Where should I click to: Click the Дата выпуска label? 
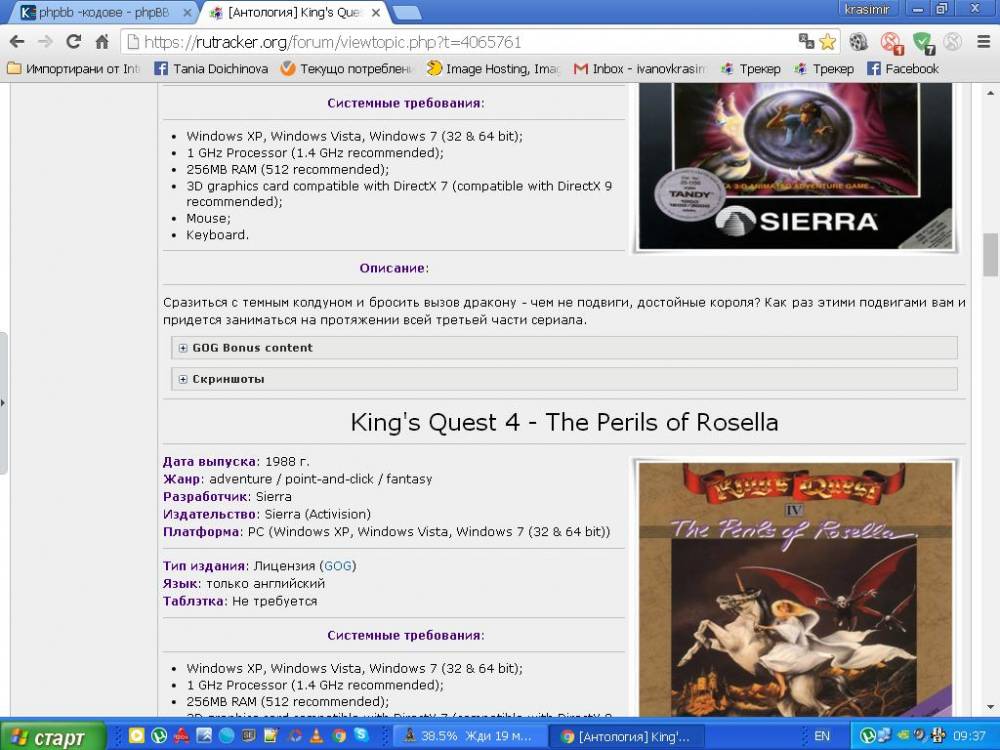[x=211, y=461]
